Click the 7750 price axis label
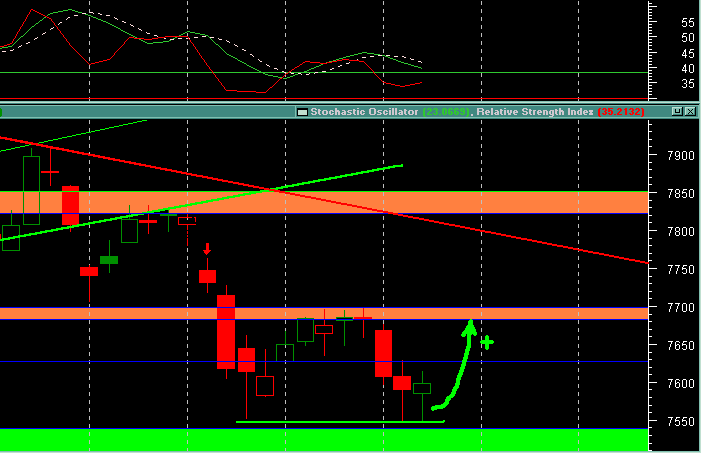The width and height of the screenshot is (701, 453). 680,270
